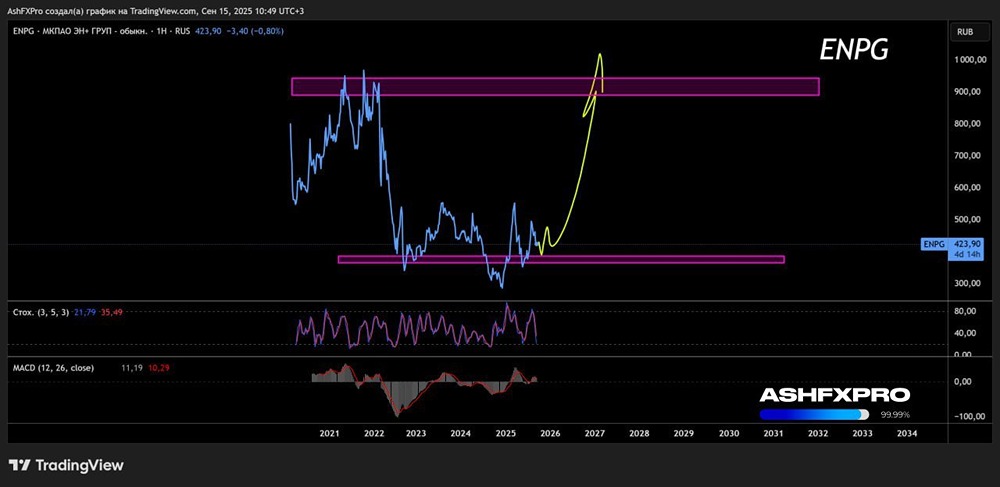Click the 2033 label on the time axis

[x=862, y=433]
